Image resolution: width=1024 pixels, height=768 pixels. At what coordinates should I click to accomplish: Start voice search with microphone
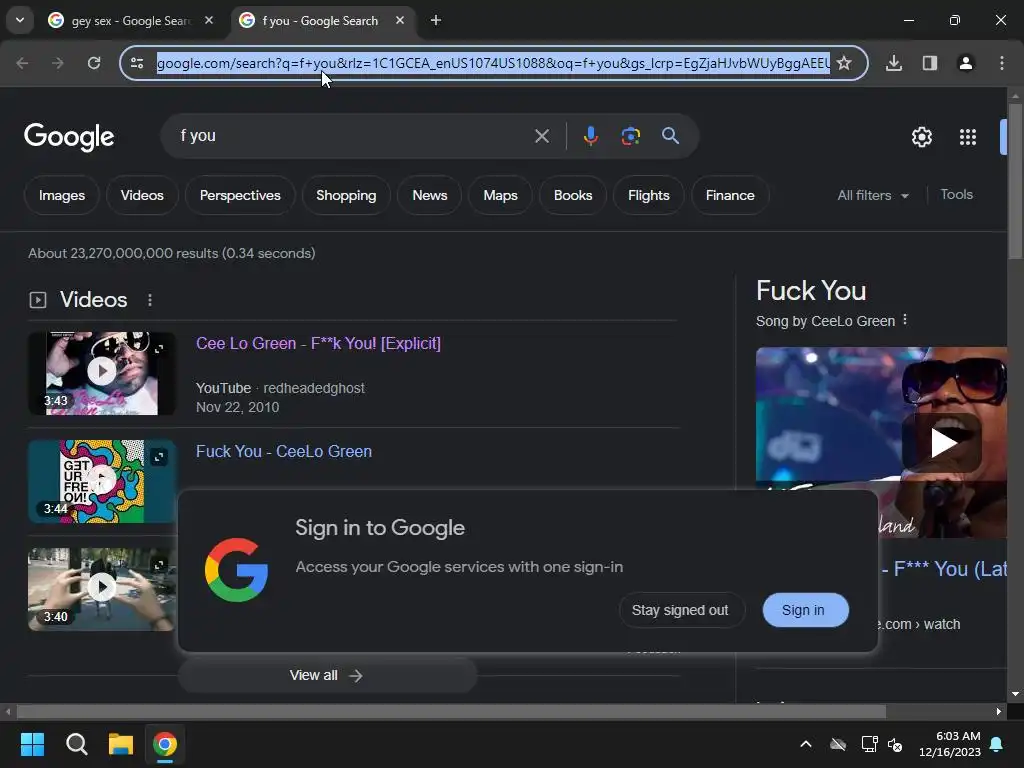(x=590, y=136)
